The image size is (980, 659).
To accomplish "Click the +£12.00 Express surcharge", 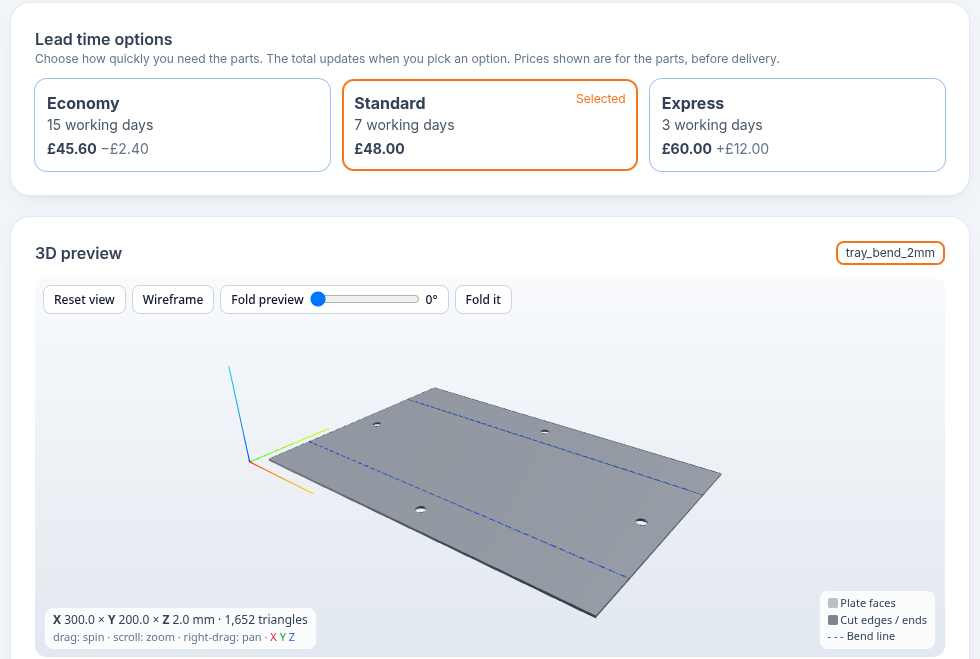I will pos(742,149).
